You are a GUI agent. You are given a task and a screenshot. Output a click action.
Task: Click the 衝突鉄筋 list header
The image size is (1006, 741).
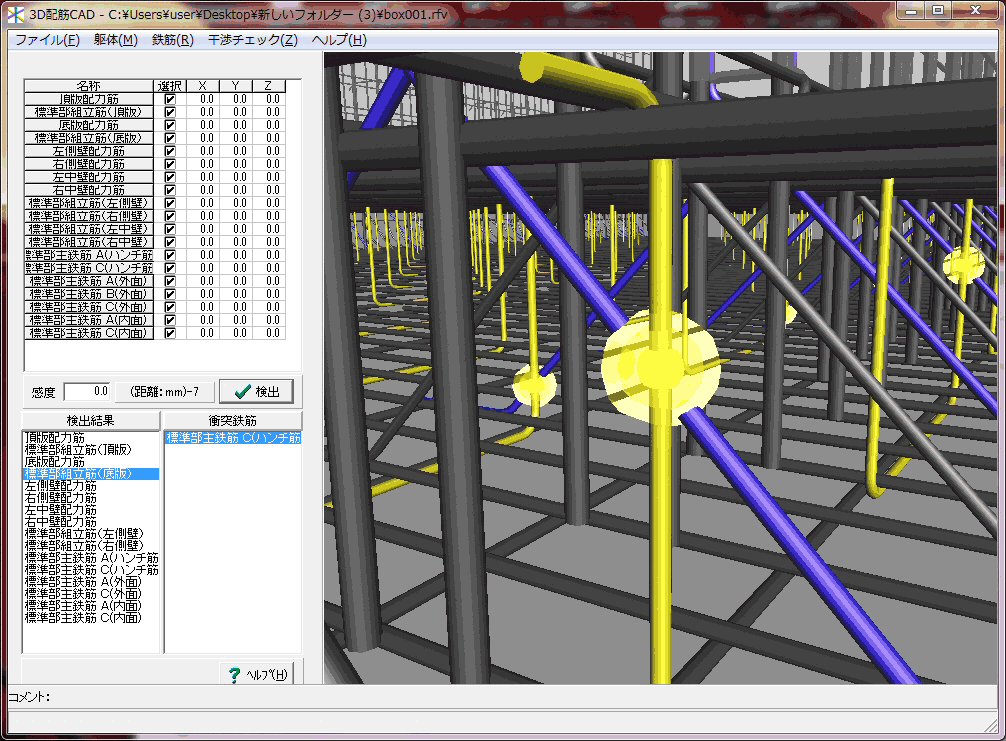click(x=232, y=420)
